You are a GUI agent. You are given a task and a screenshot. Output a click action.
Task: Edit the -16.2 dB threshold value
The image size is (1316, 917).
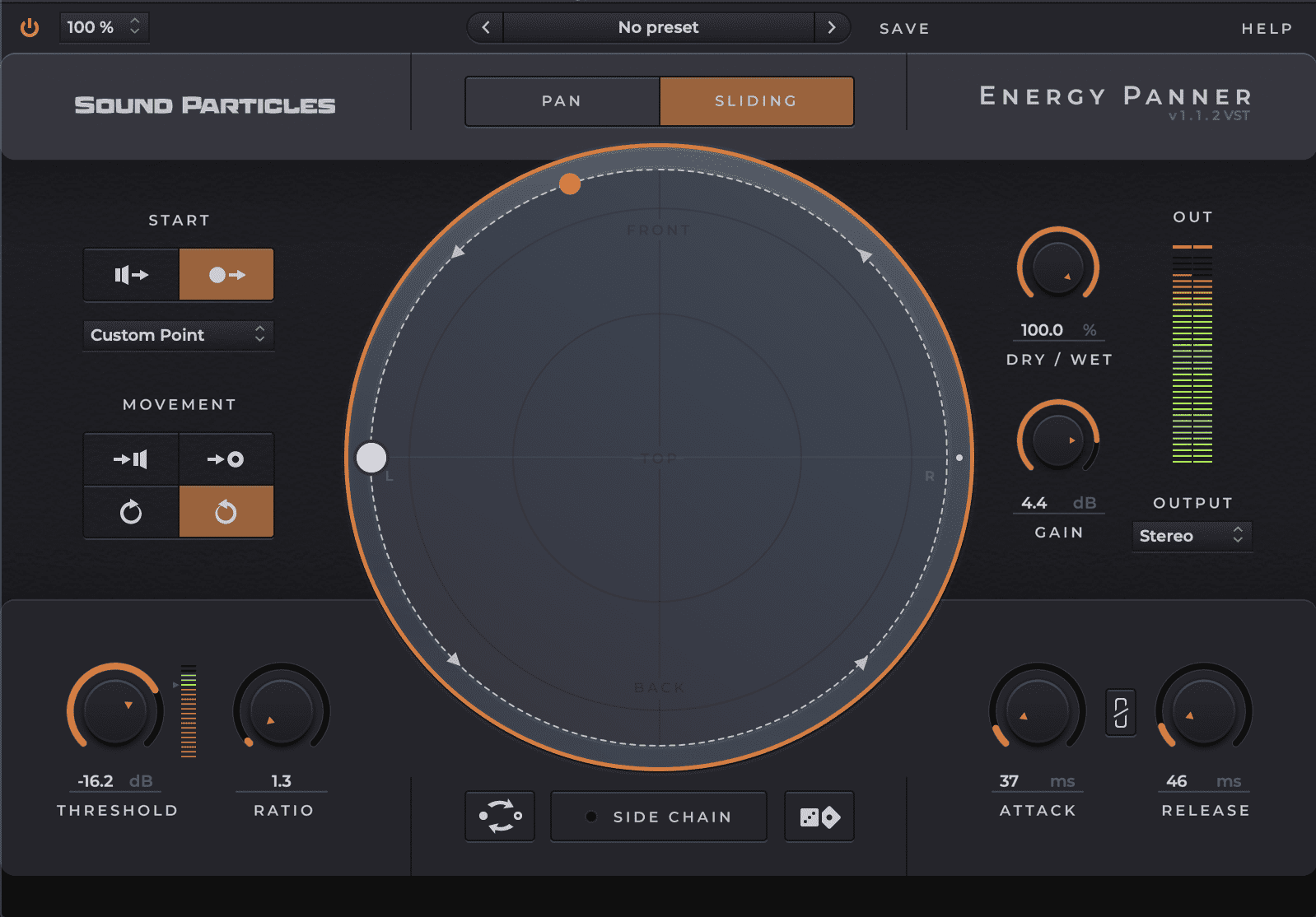click(115, 781)
